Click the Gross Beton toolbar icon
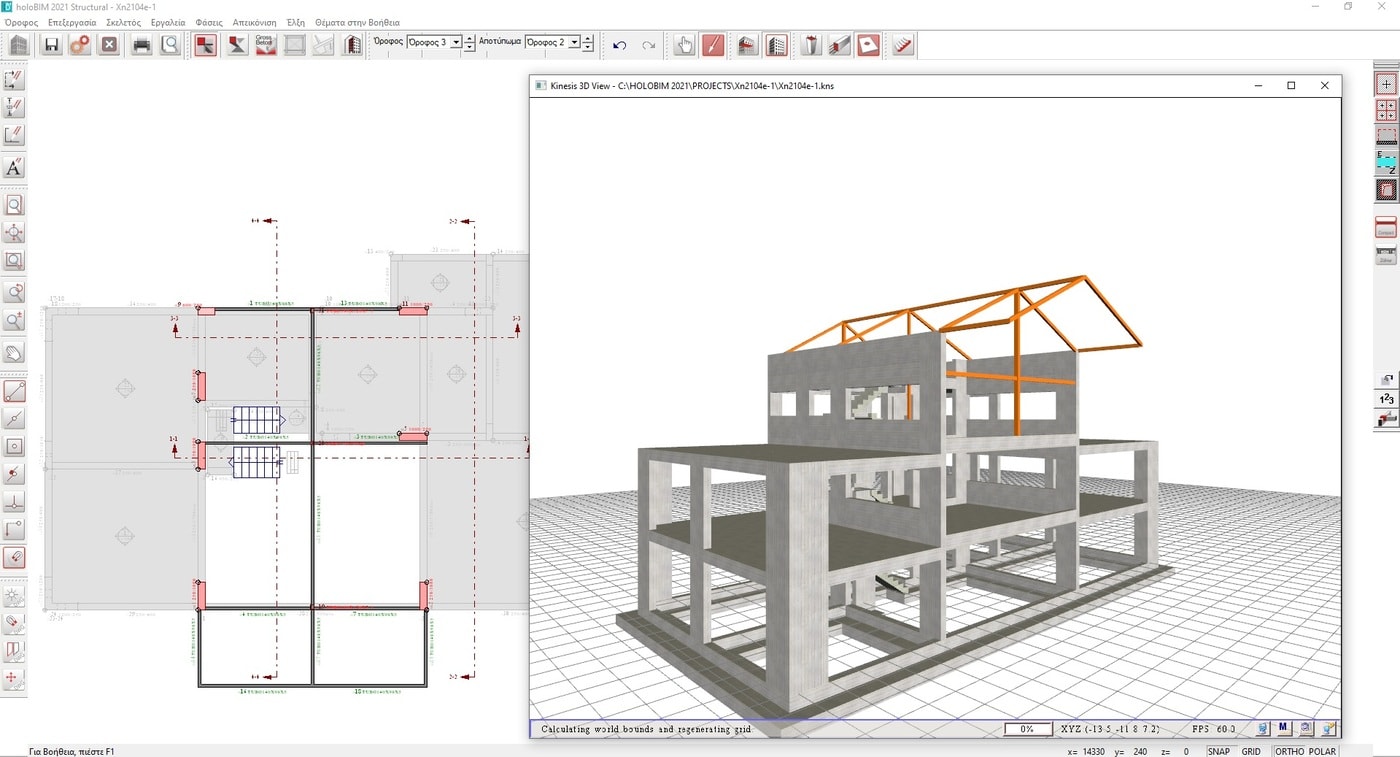The width and height of the screenshot is (1400, 757). click(x=266, y=45)
